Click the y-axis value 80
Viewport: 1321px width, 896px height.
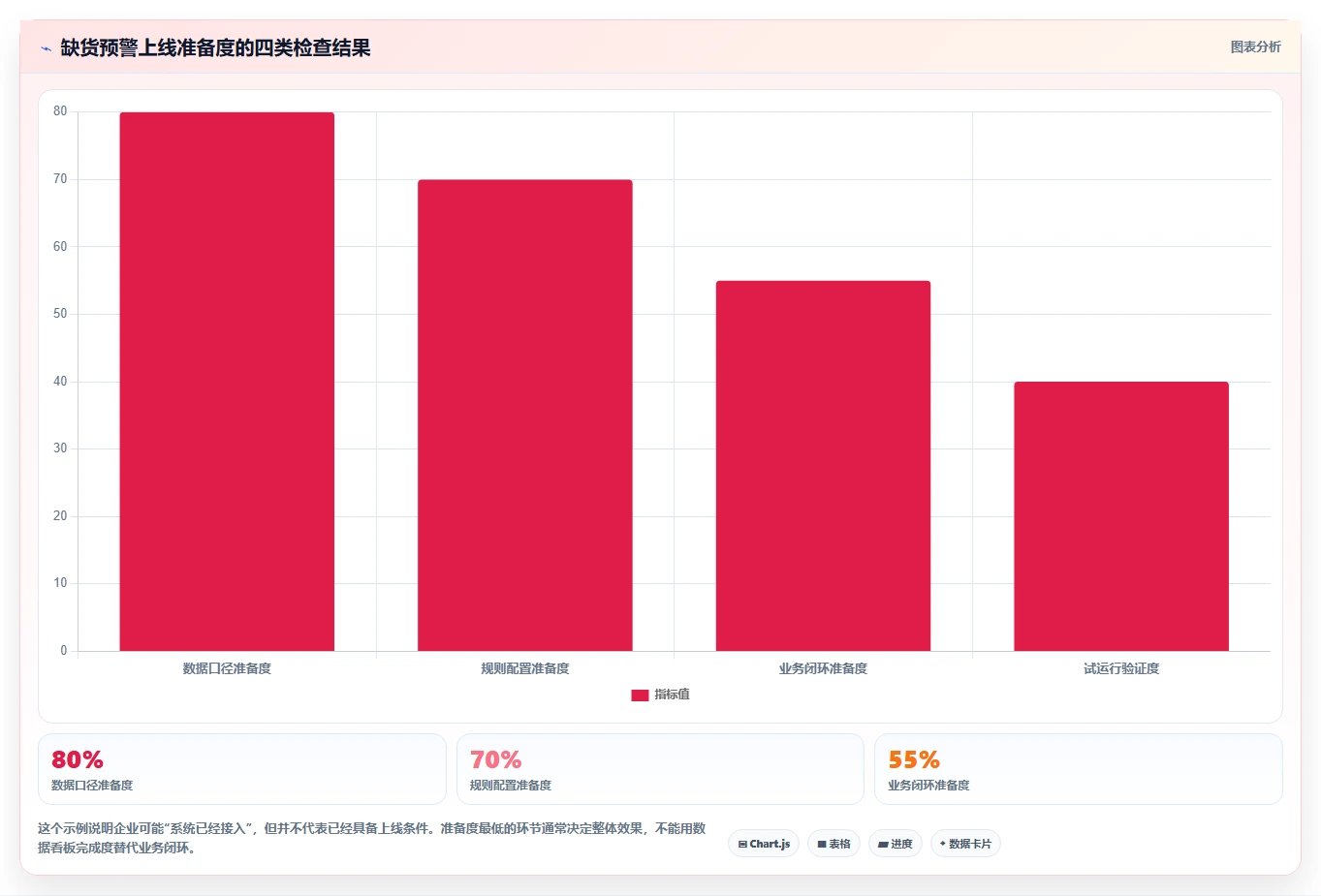tap(61, 111)
